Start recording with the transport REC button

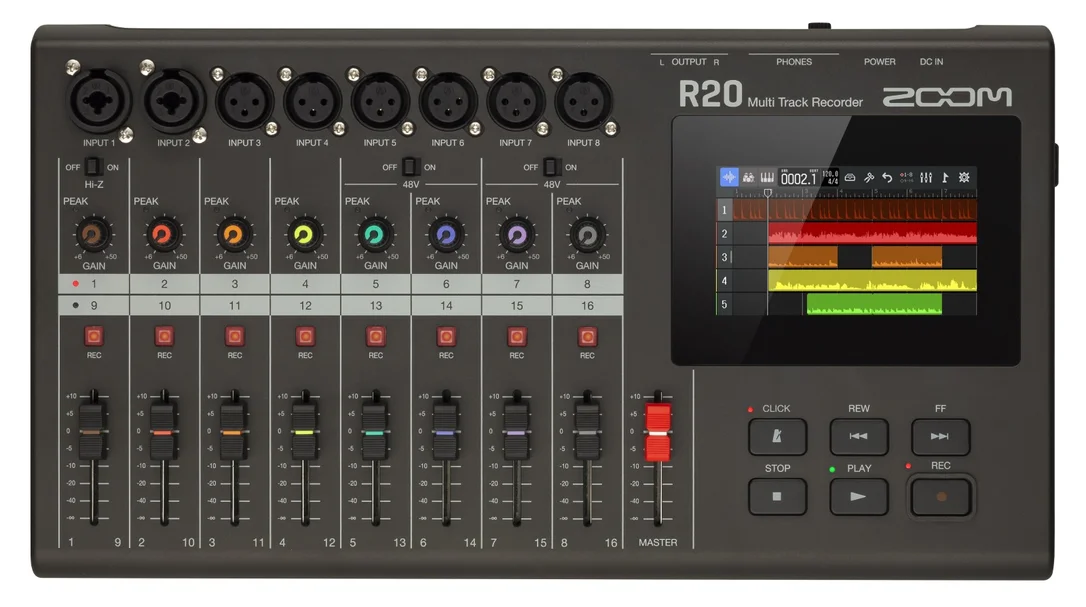(941, 496)
